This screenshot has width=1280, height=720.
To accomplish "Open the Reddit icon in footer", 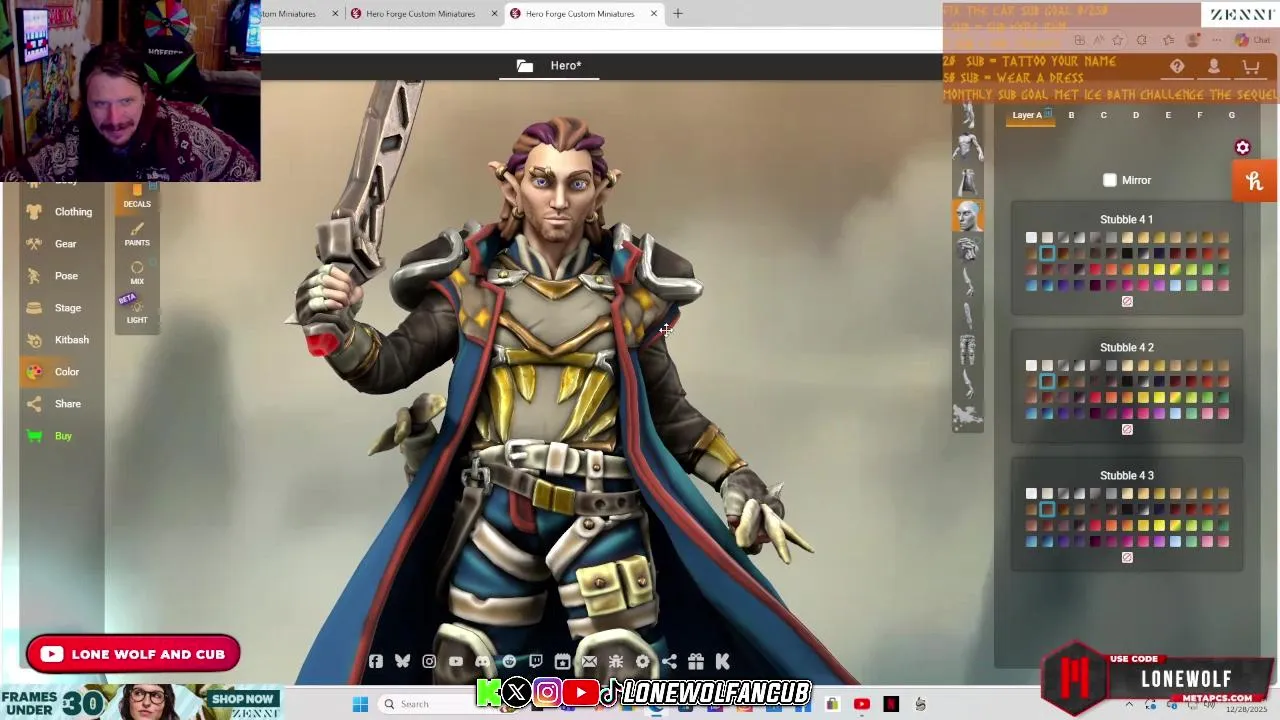I will (509, 661).
